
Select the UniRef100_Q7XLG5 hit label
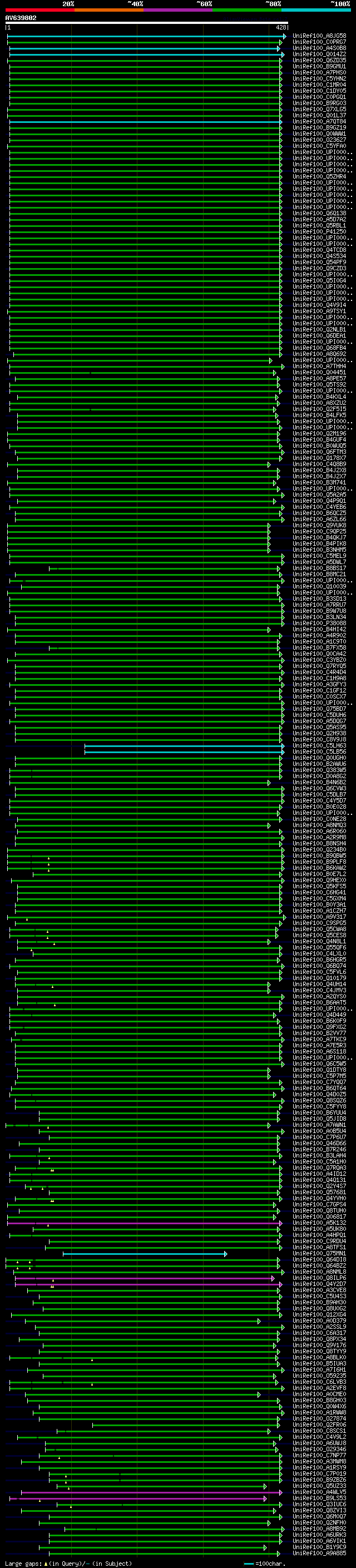(319, 109)
